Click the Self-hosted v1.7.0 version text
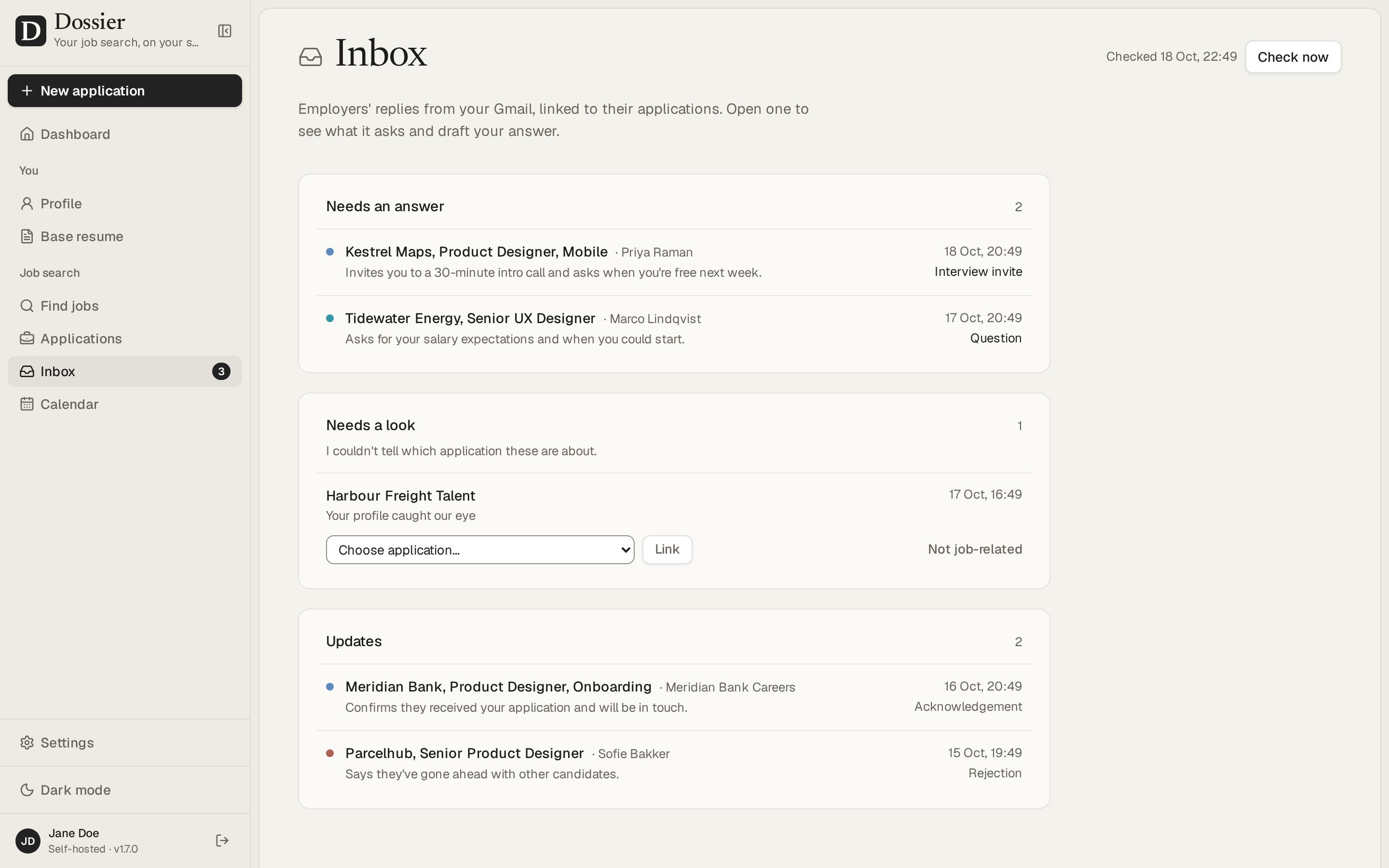Image resolution: width=1389 pixels, height=868 pixels. click(93, 849)
